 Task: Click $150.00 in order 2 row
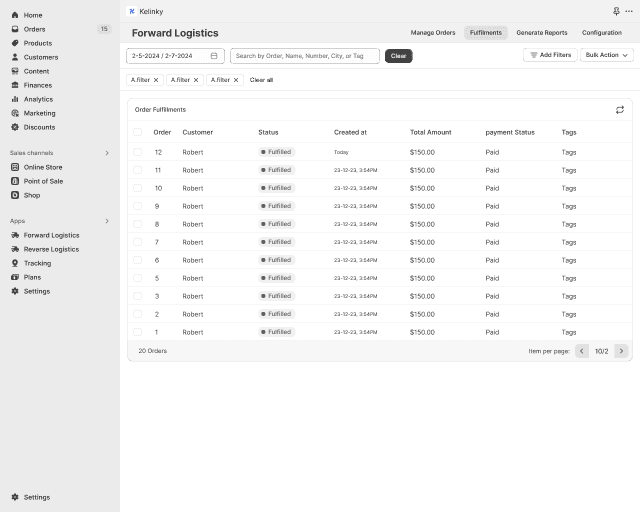422,314
